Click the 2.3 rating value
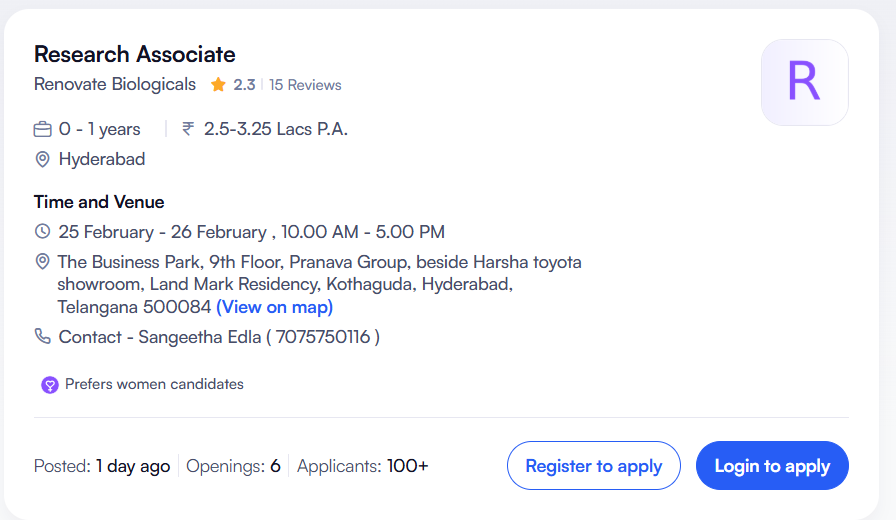The image size is (896, 520). (x=244, y=85)
